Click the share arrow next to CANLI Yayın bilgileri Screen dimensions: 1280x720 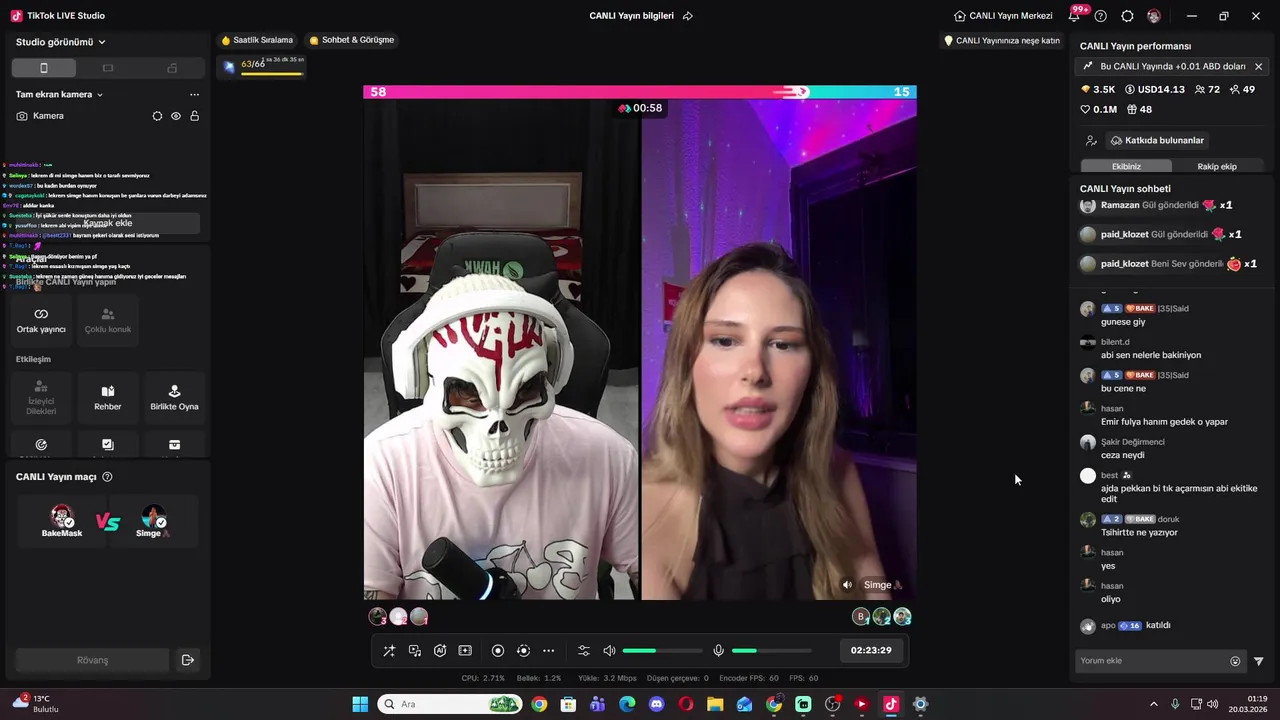point(688,16)
